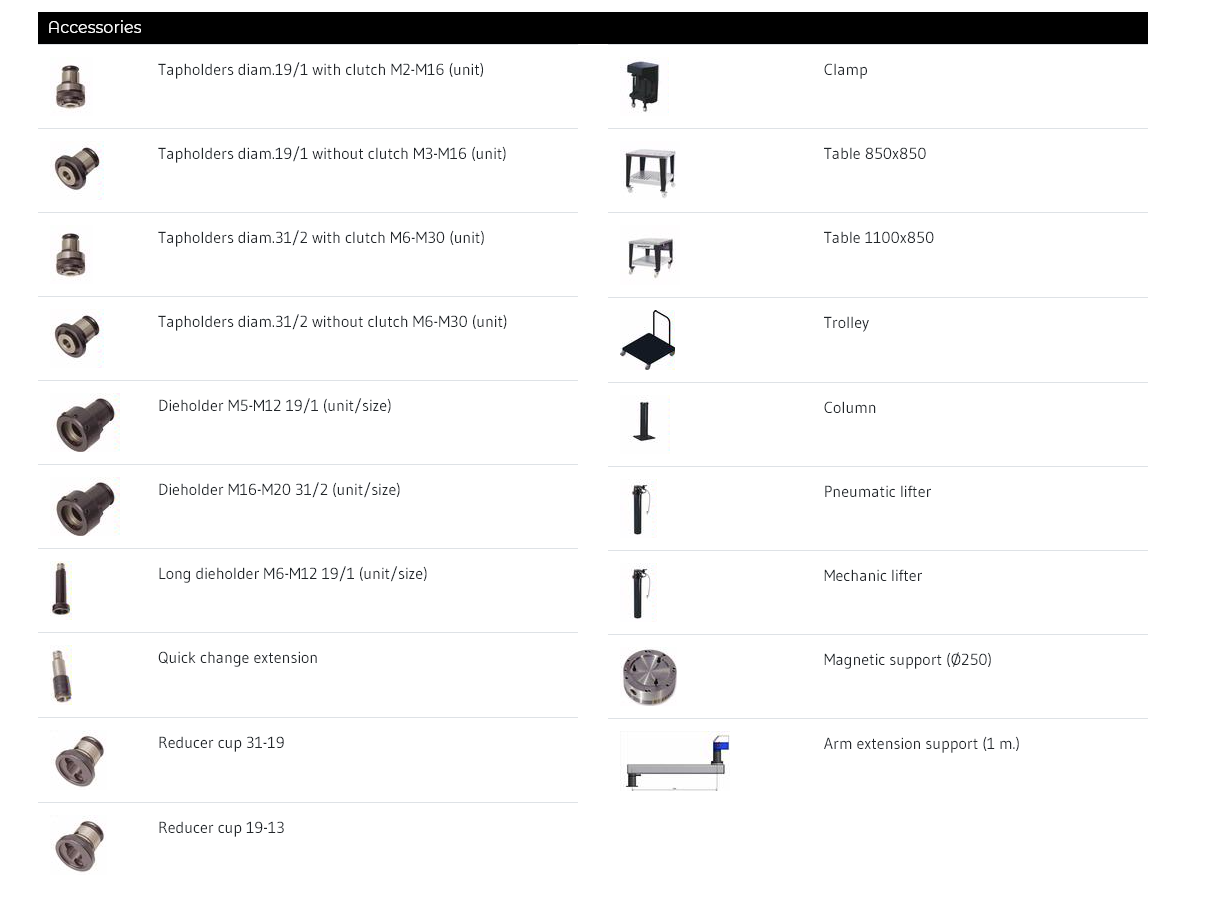Image resolution: width=1209 pixels, height=907 pixels.
Task: Select the Long dieholder M6-M12 image
Action: tap(61, 590)
